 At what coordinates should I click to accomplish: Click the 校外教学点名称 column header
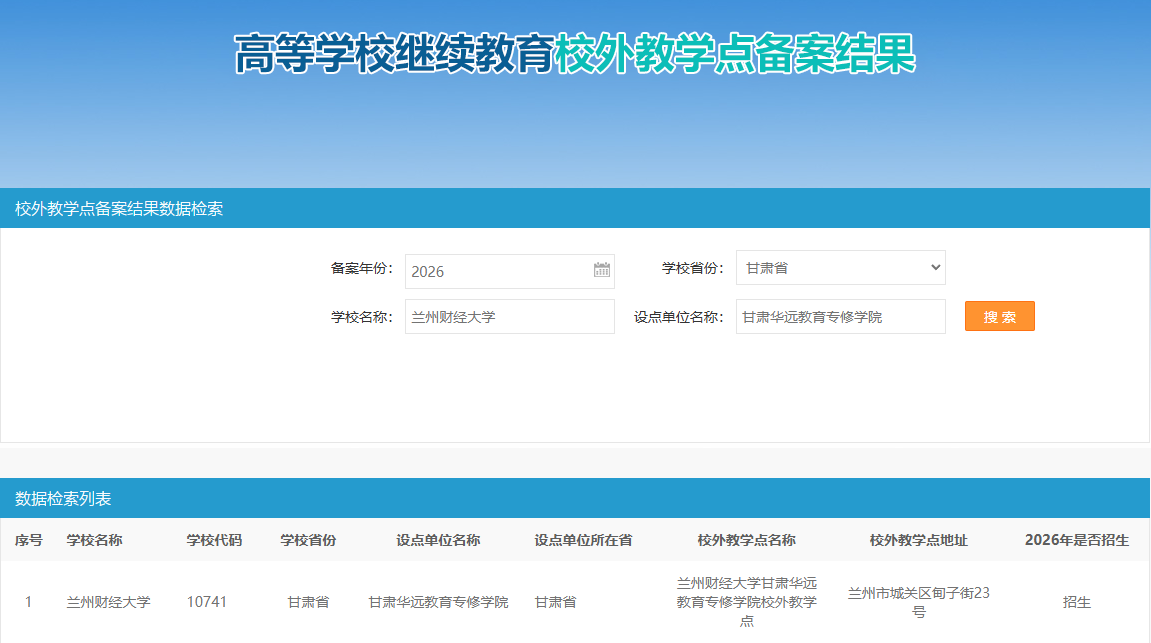coord(747,540)
